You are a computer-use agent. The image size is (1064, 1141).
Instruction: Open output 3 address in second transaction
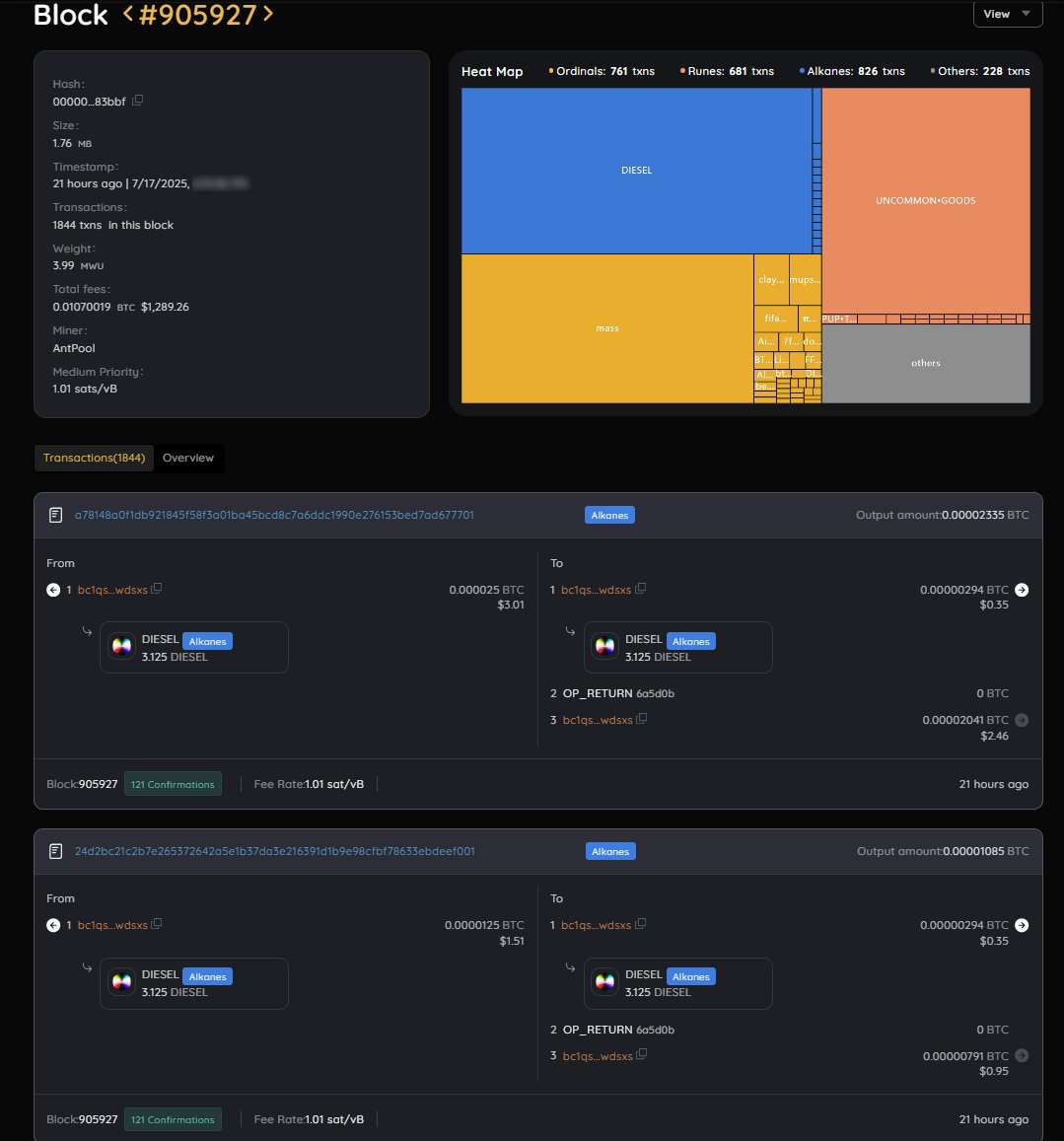[x=598, y=1056]
